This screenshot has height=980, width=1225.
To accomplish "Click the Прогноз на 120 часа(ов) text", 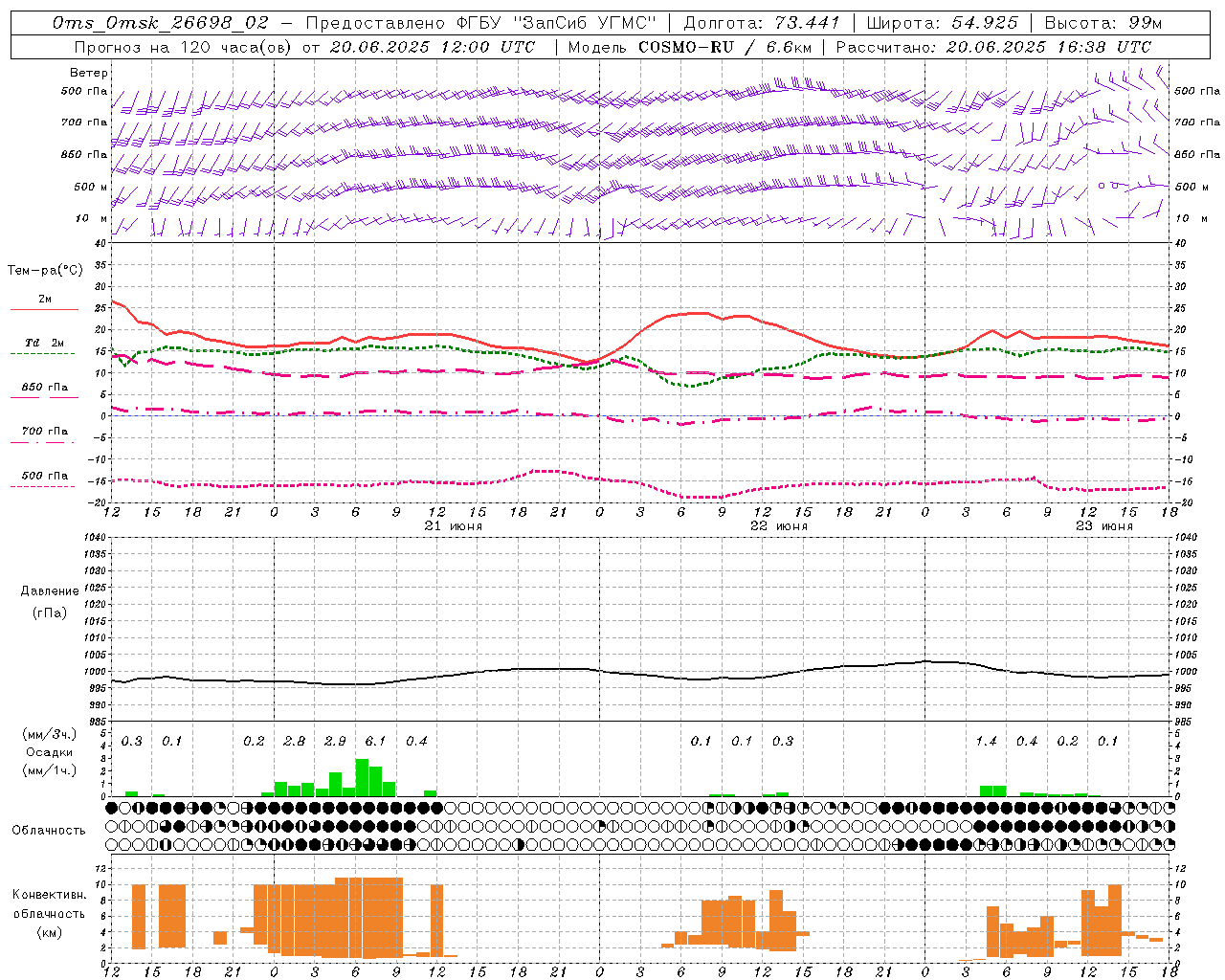I will pos(184,47).
